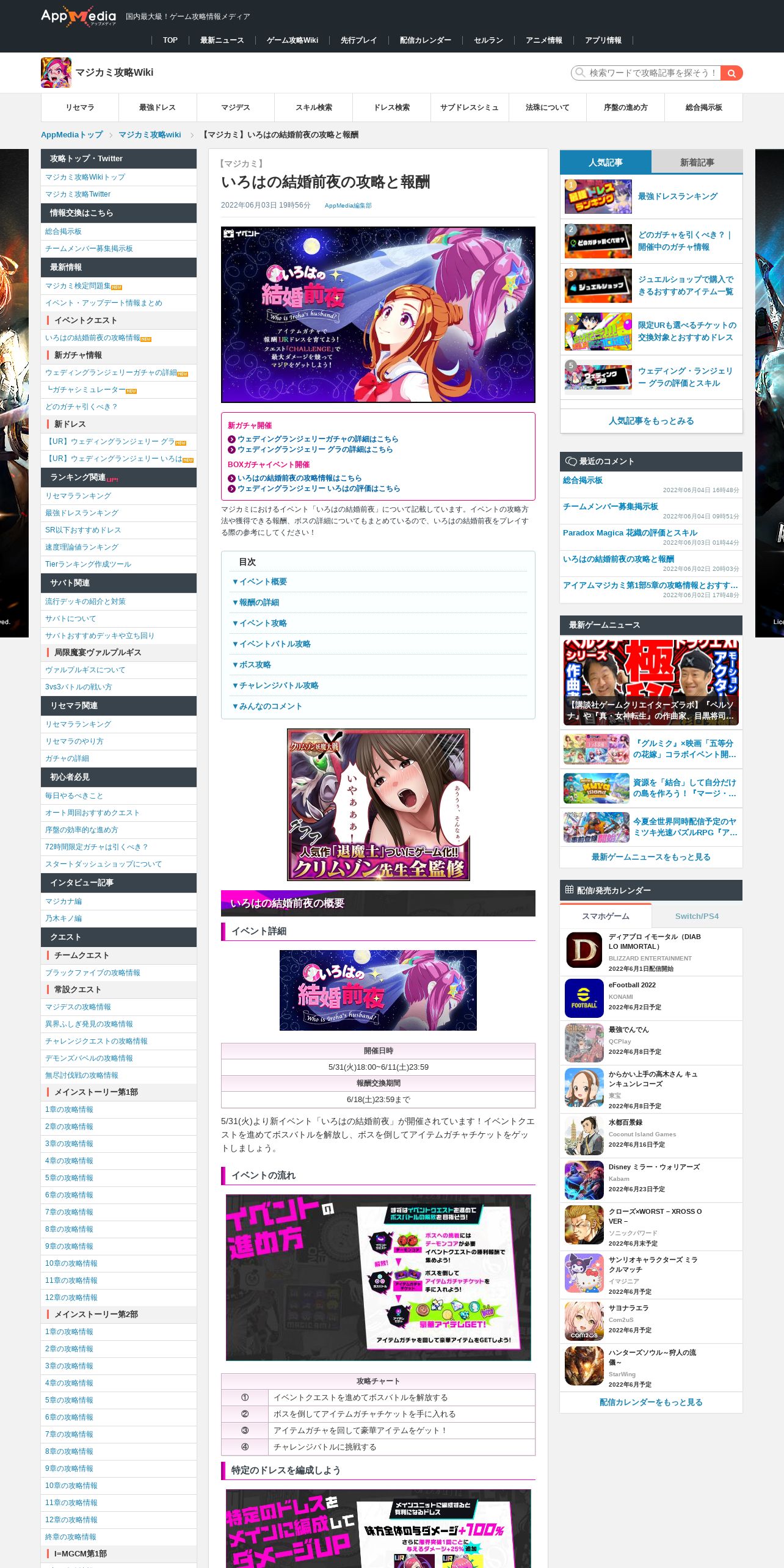The height and width of the screenshot is (1568, 784).
Task: Jump to ▼報酬の詳細 in contents
Action: click(256, 603)
